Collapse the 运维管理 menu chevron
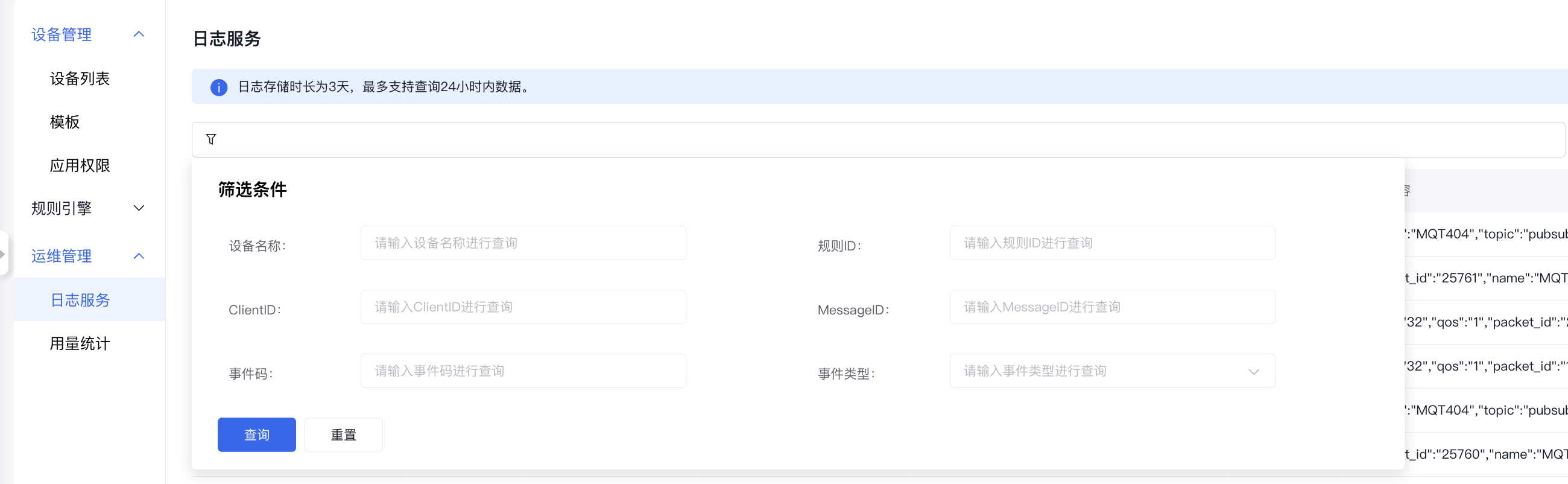 139,256
